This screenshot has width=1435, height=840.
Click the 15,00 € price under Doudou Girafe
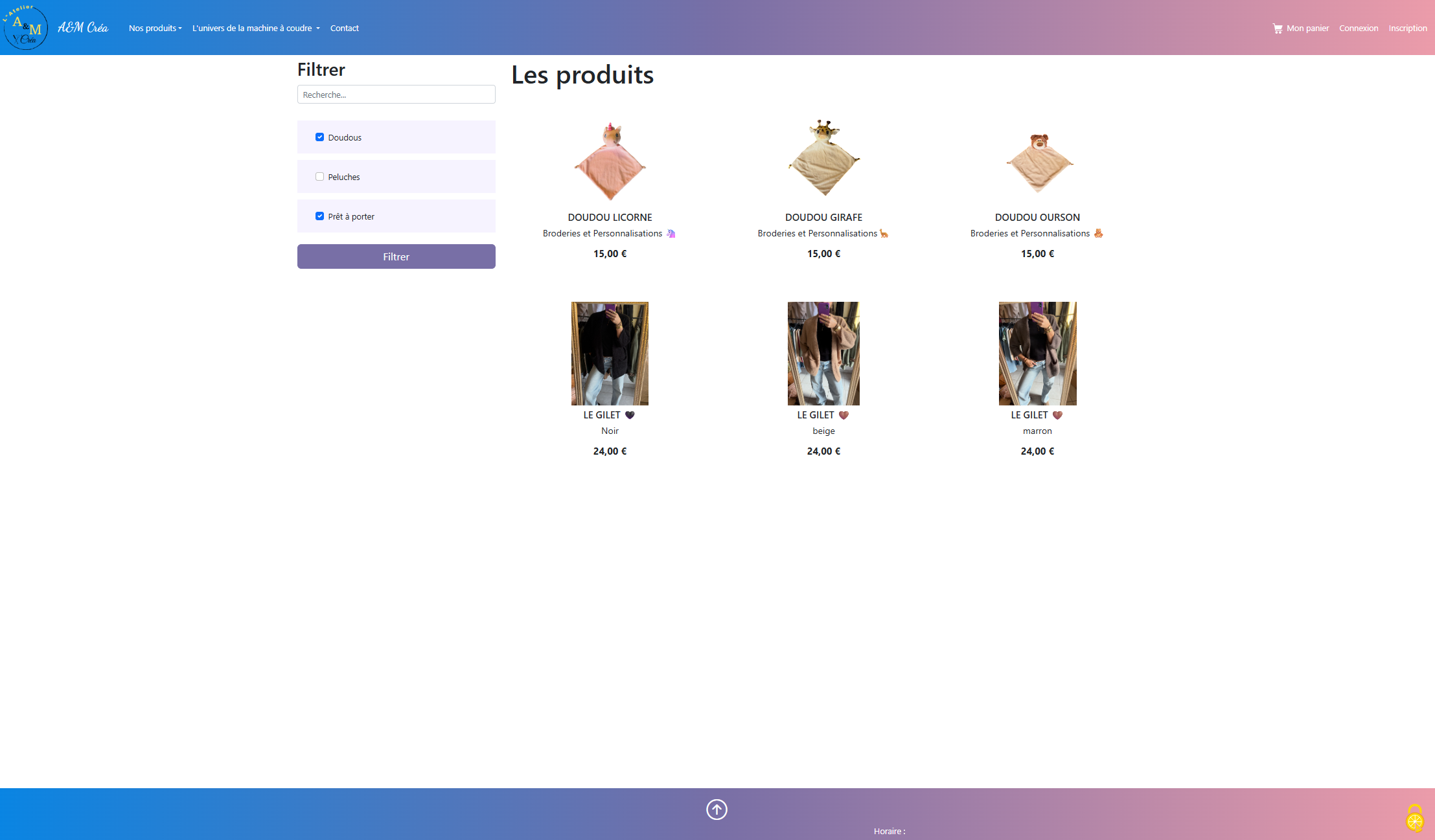tap(824, 254)
